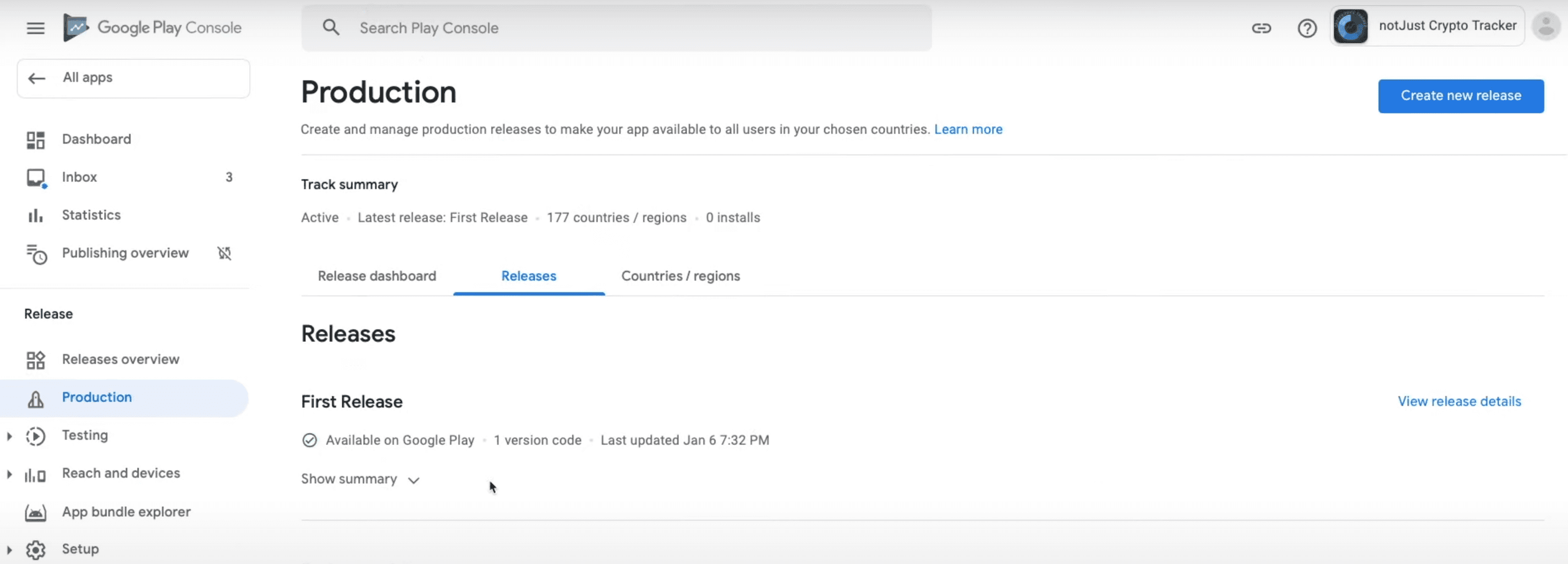Viewport: 1568px width, 564px height.
Task: Open Inbox with 3 notifications
Action: point(79,177)
